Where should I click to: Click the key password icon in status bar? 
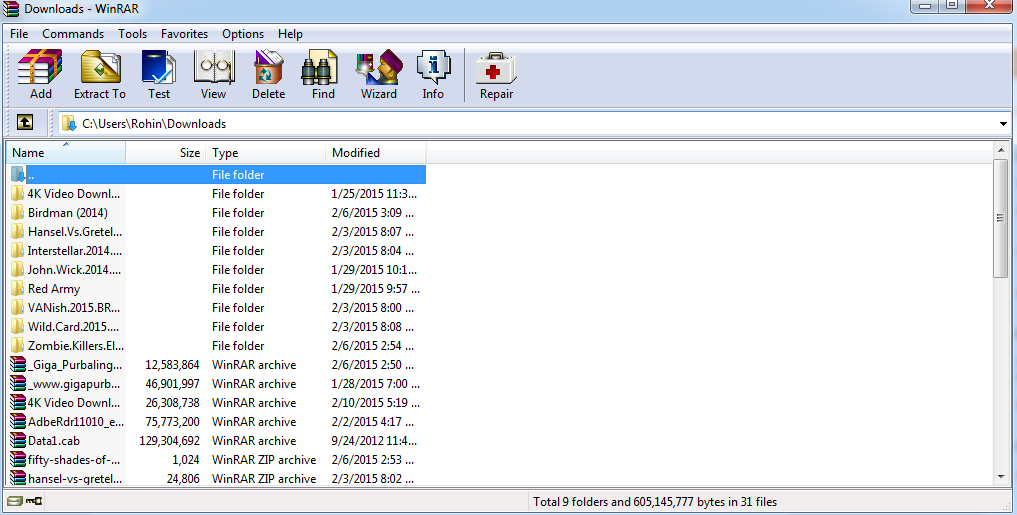click(x=34, y=501)
